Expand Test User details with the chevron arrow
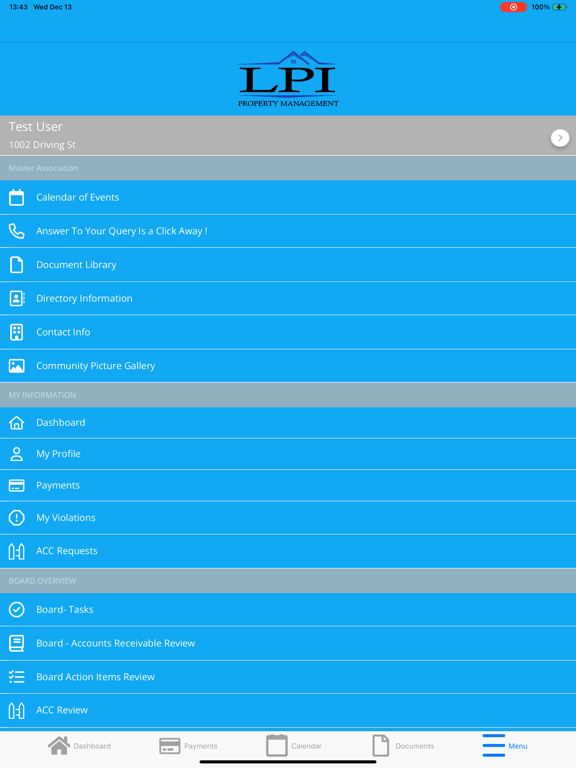Image resolution: width=576 pixels, height=768 pixels. click(x=560, y=138)
